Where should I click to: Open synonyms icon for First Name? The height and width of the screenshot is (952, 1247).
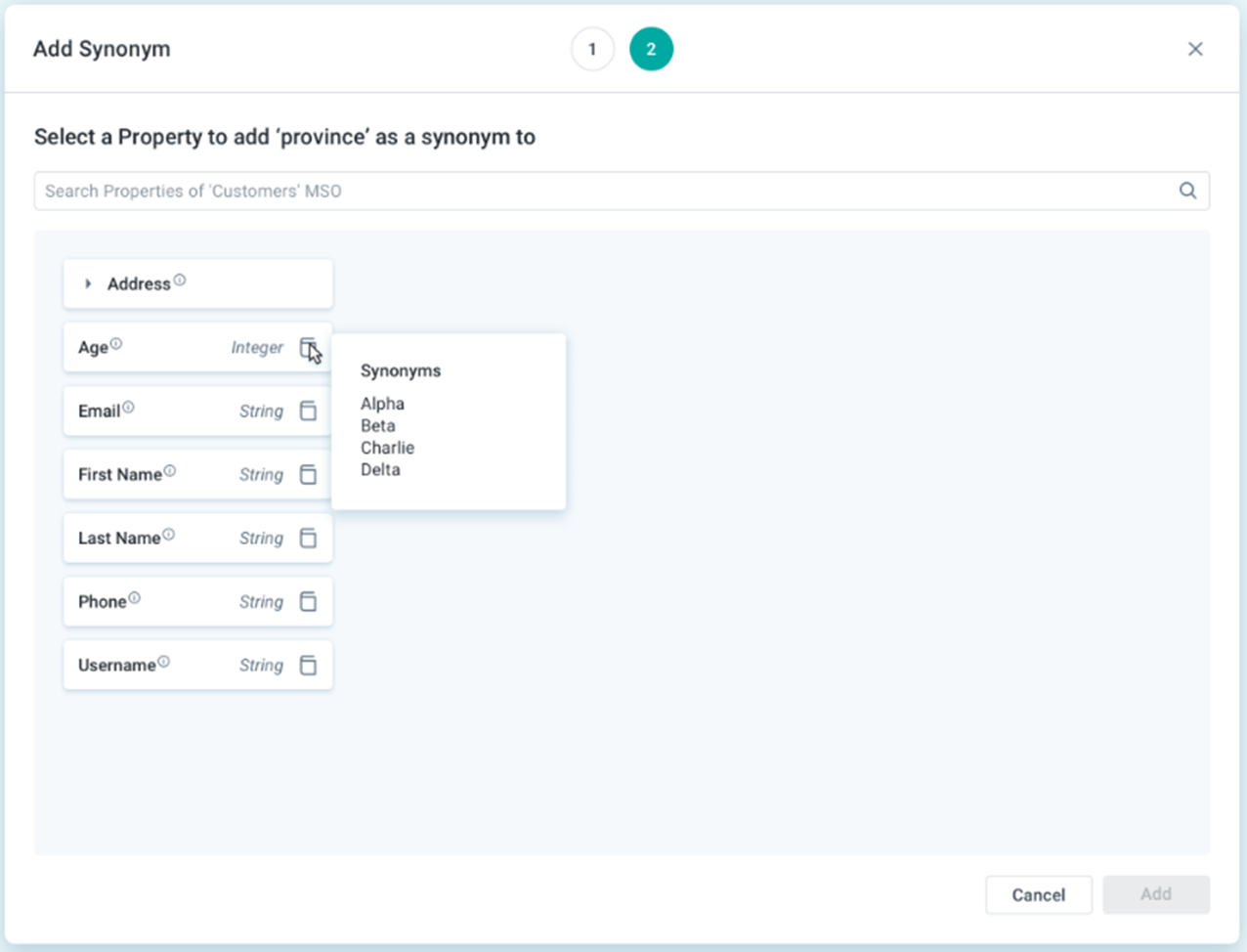[x=308, y=475]
